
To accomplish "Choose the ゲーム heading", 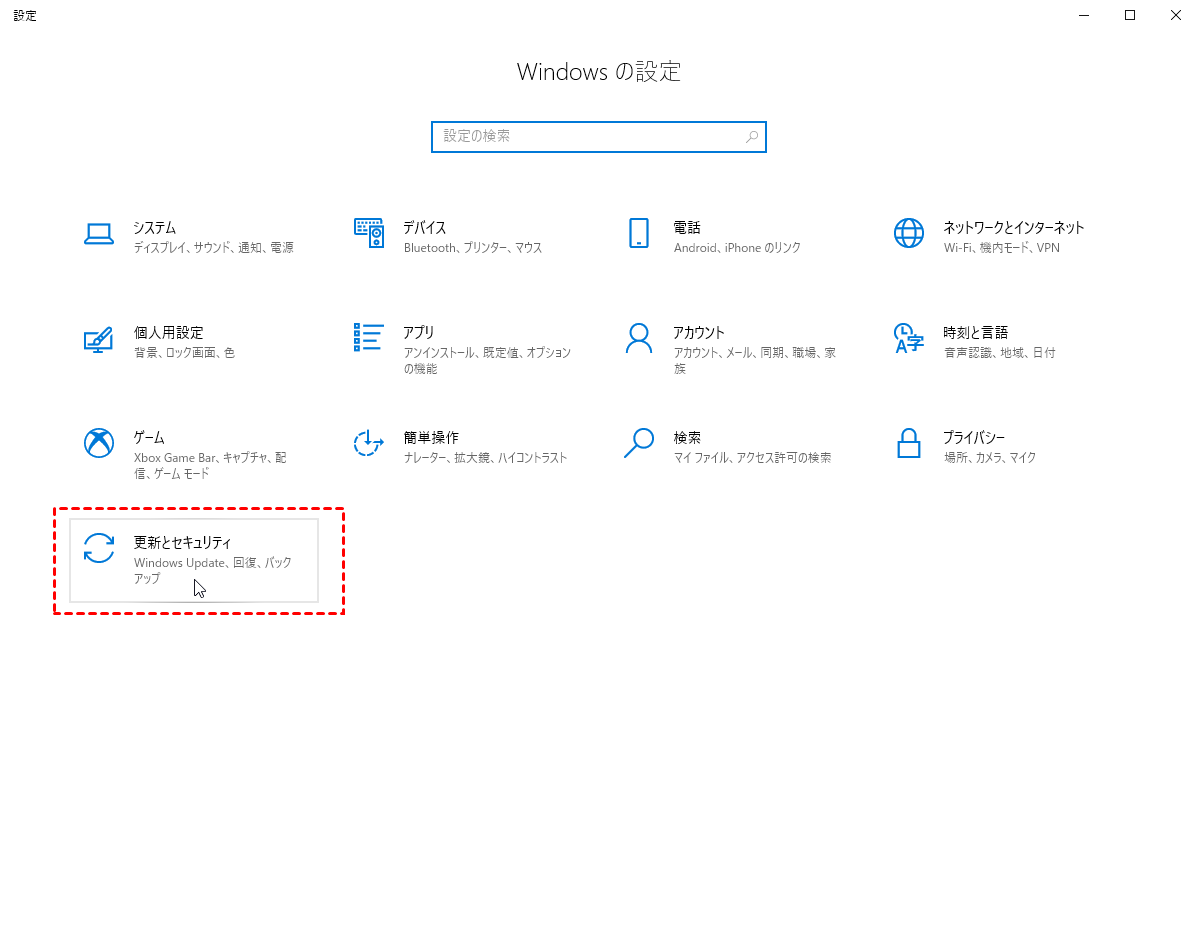I will pos(149,437).
